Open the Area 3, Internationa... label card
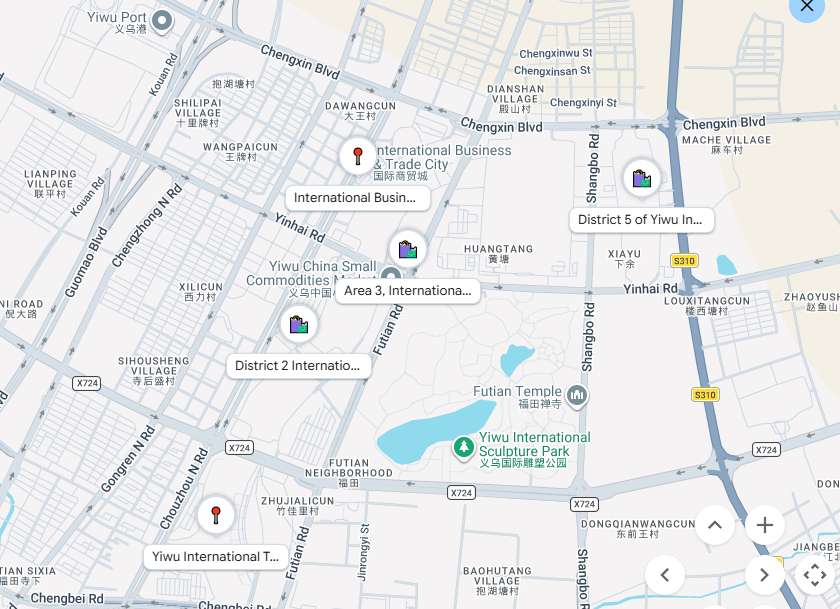 [408, 291]
